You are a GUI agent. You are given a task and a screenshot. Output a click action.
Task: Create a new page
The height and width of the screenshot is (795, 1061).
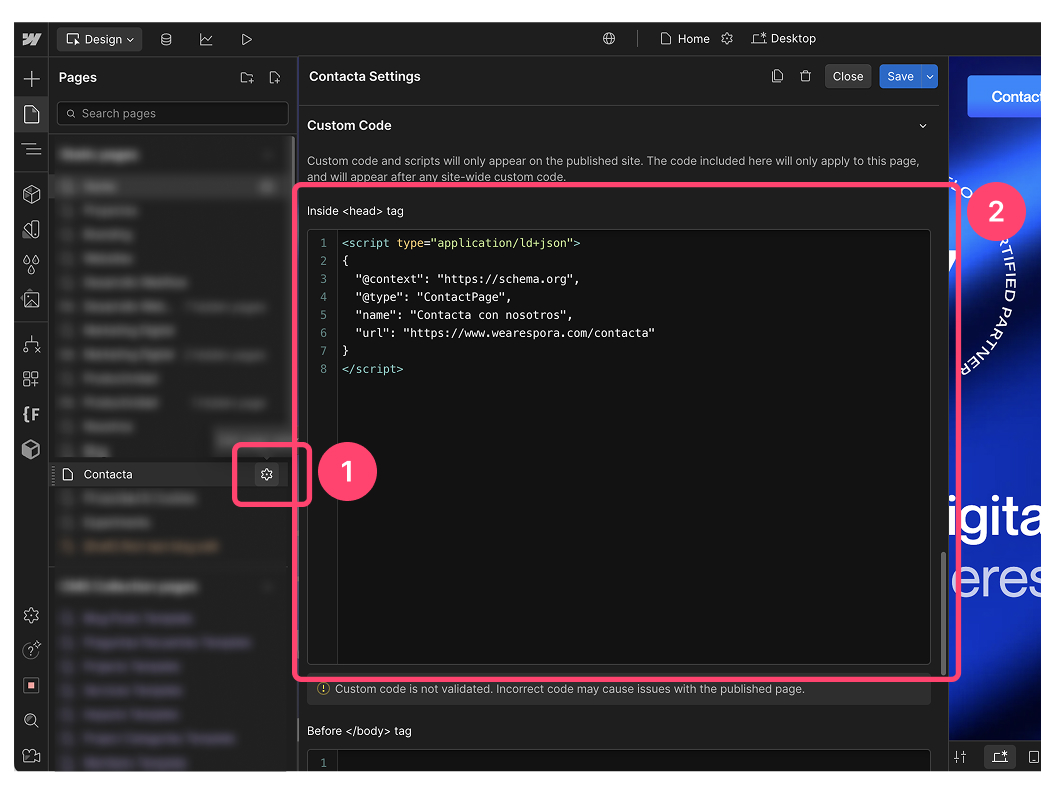[275, 78]
